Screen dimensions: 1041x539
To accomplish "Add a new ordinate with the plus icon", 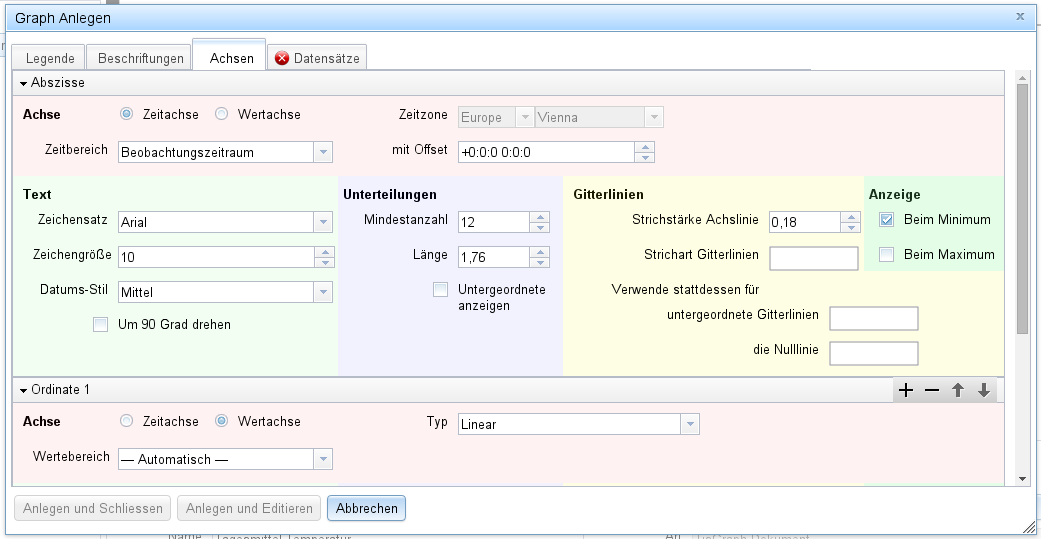I will pos(906,390).
